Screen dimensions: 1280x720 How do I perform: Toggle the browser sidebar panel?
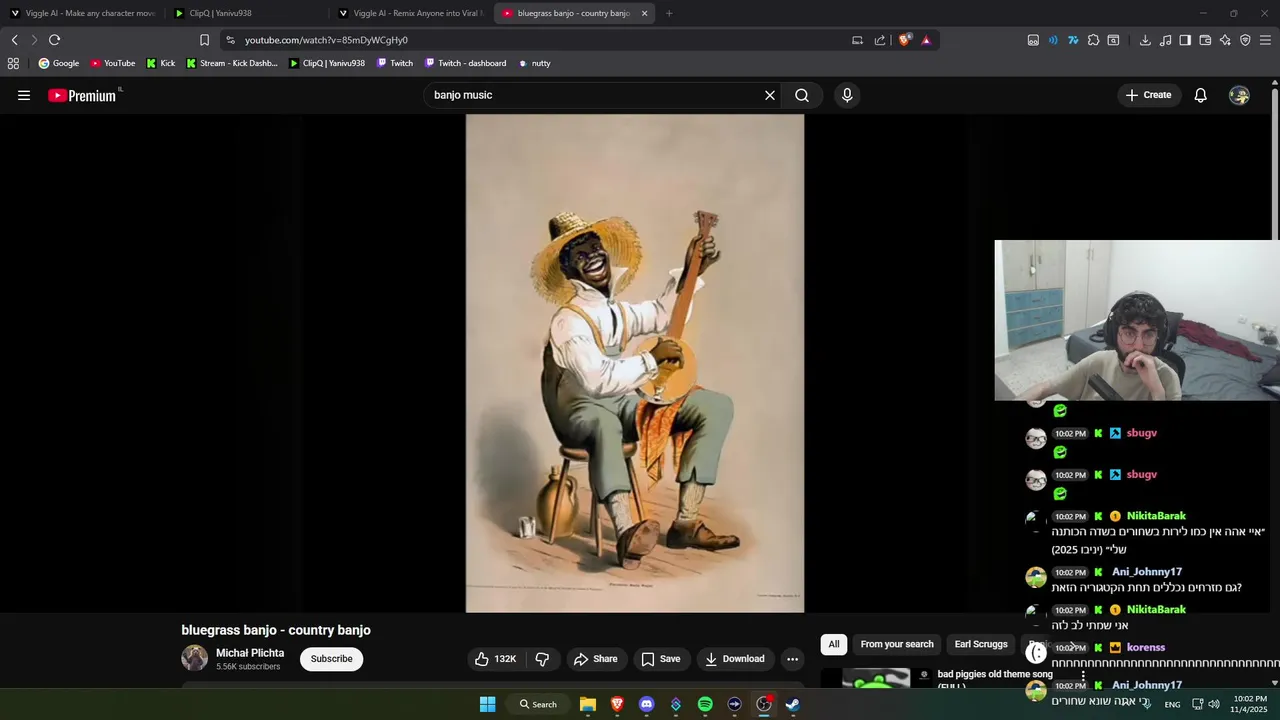(x=1185, y=40)
